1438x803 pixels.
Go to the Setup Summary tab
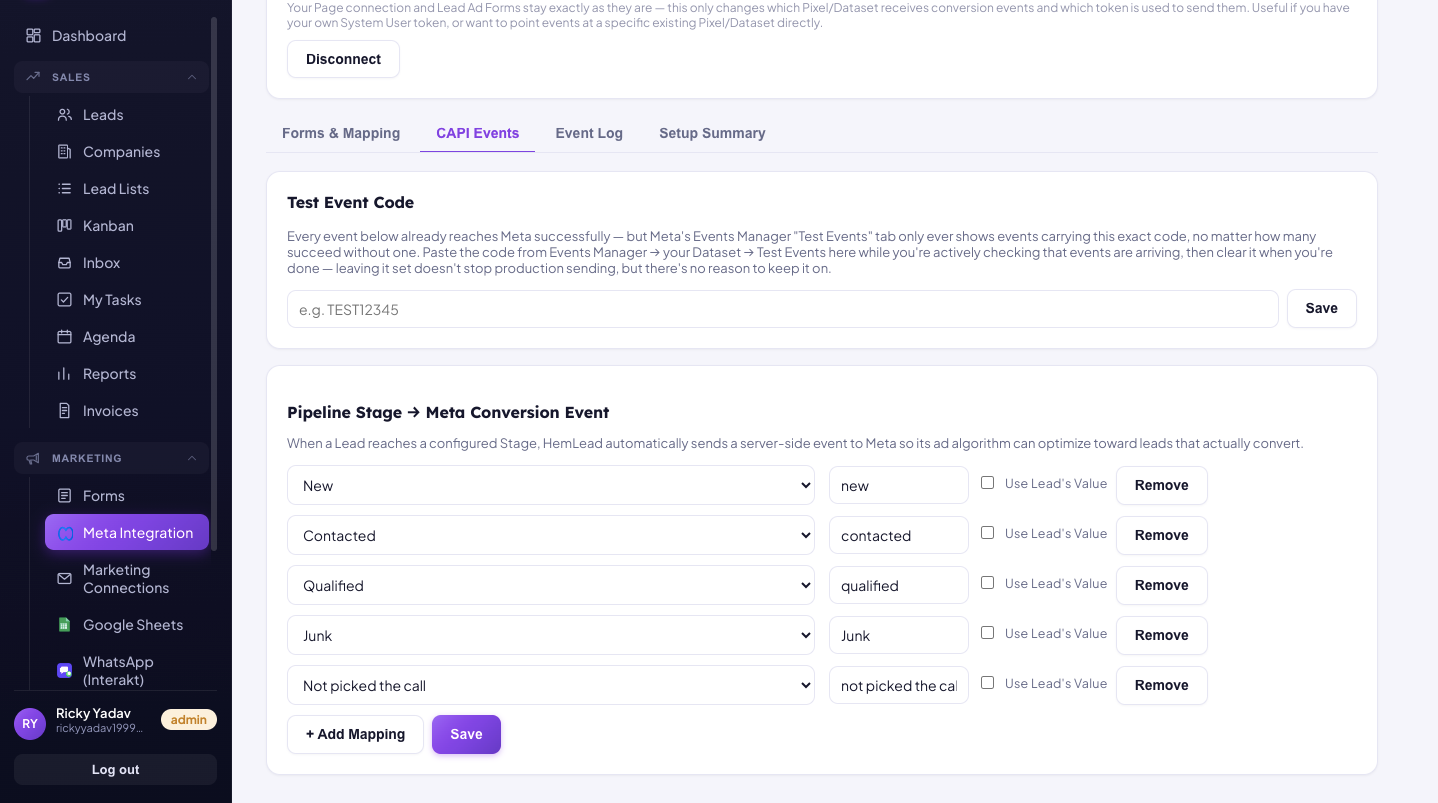click(712, 133)
